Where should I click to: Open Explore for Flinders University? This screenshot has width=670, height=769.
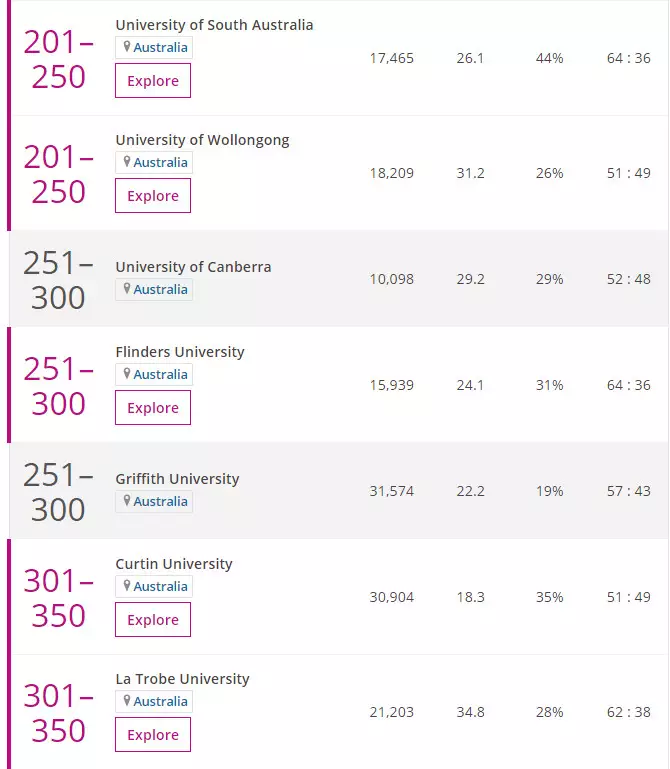[x=153, y=408]
